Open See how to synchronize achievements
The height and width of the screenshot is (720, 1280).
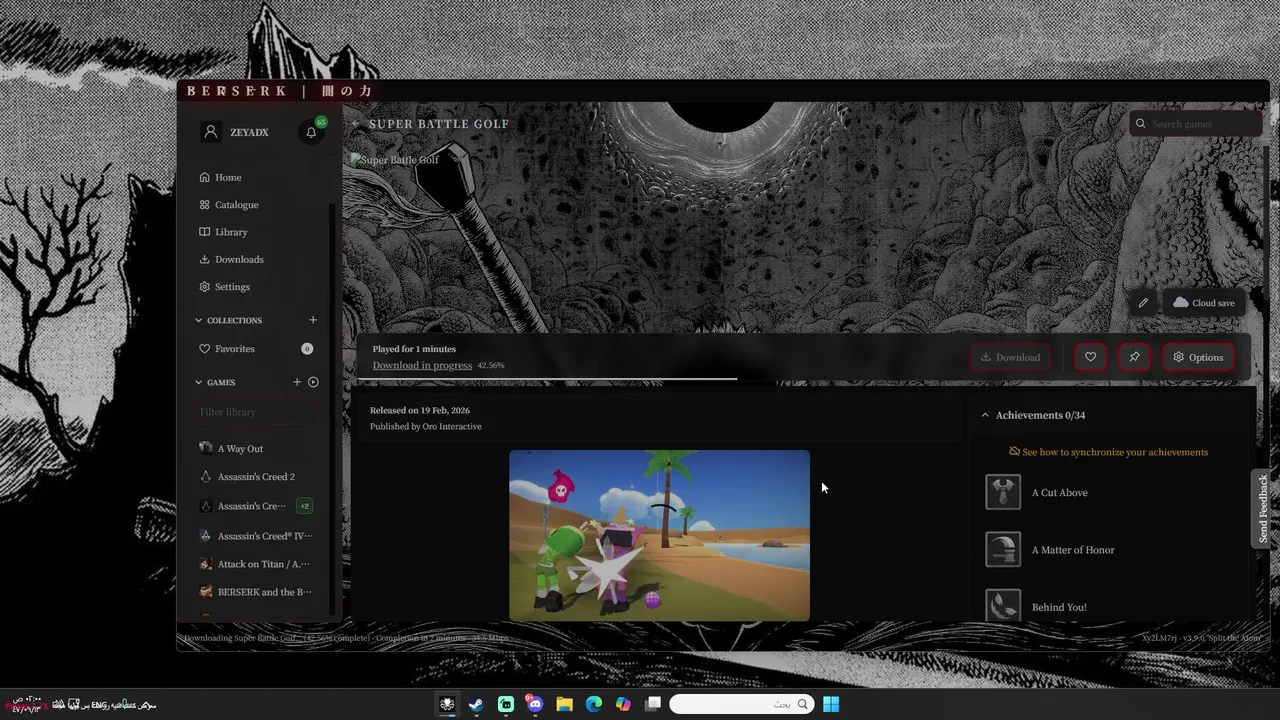coord(1108,452)
